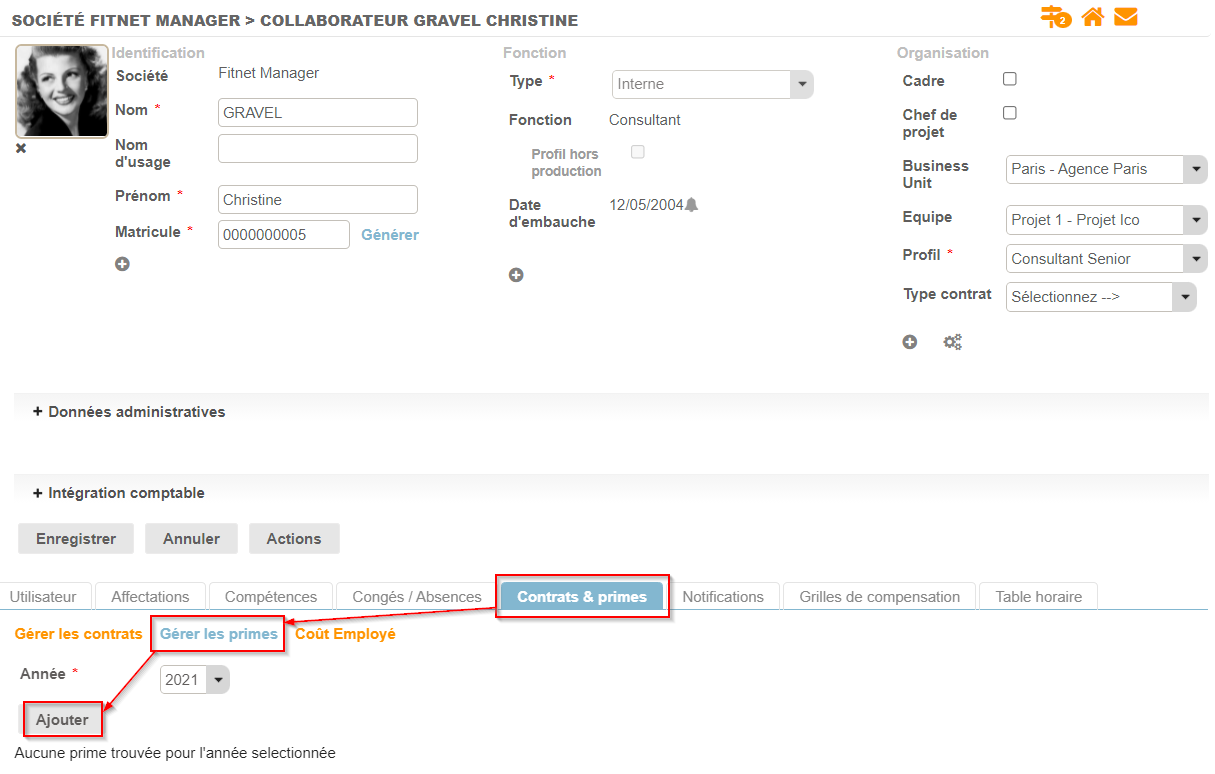Open the Année 2021 dropdown
The width and height of the screenshot is (1215, 774).
point(195,680)
